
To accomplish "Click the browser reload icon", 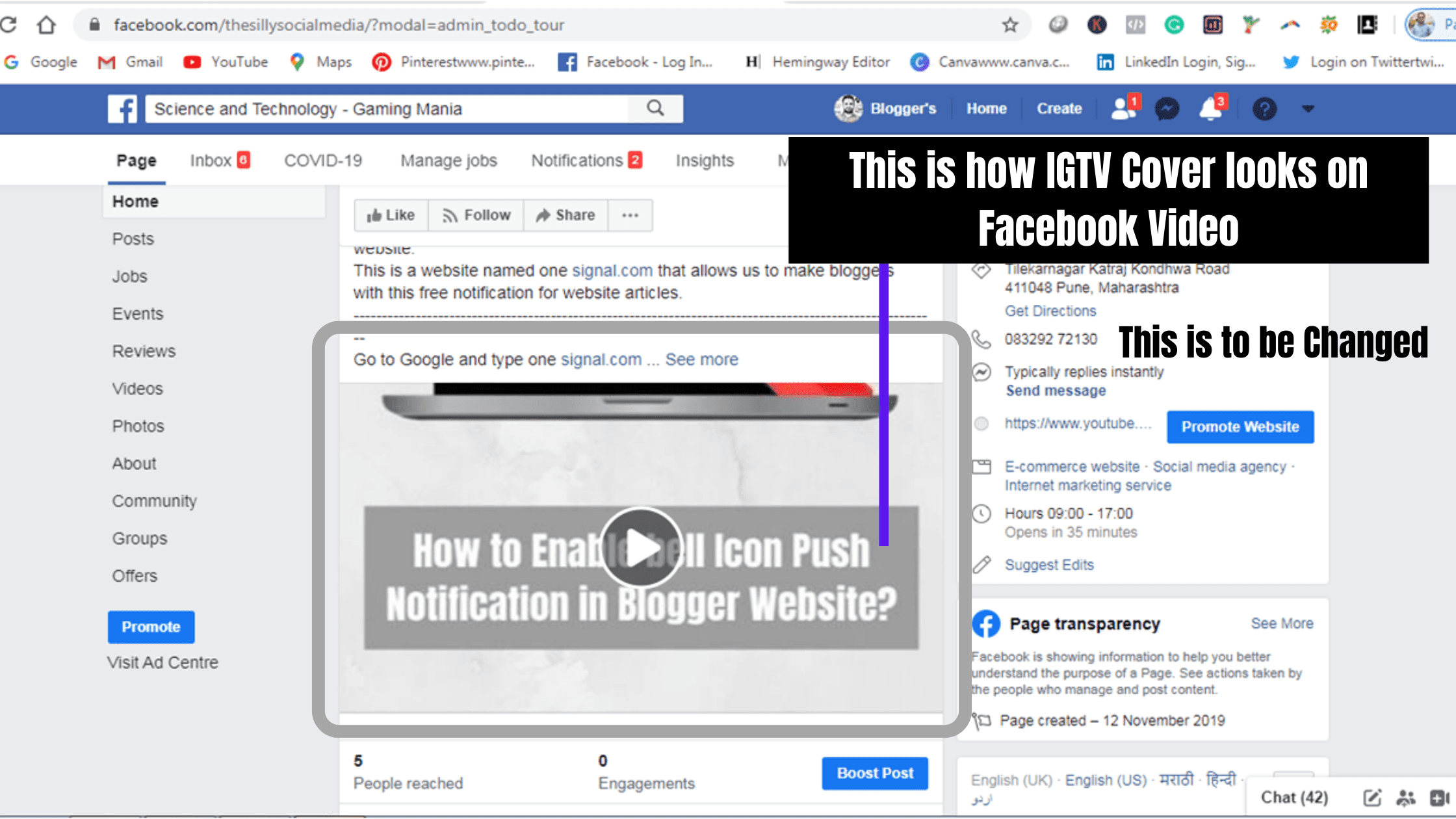I will coord(9,25).
